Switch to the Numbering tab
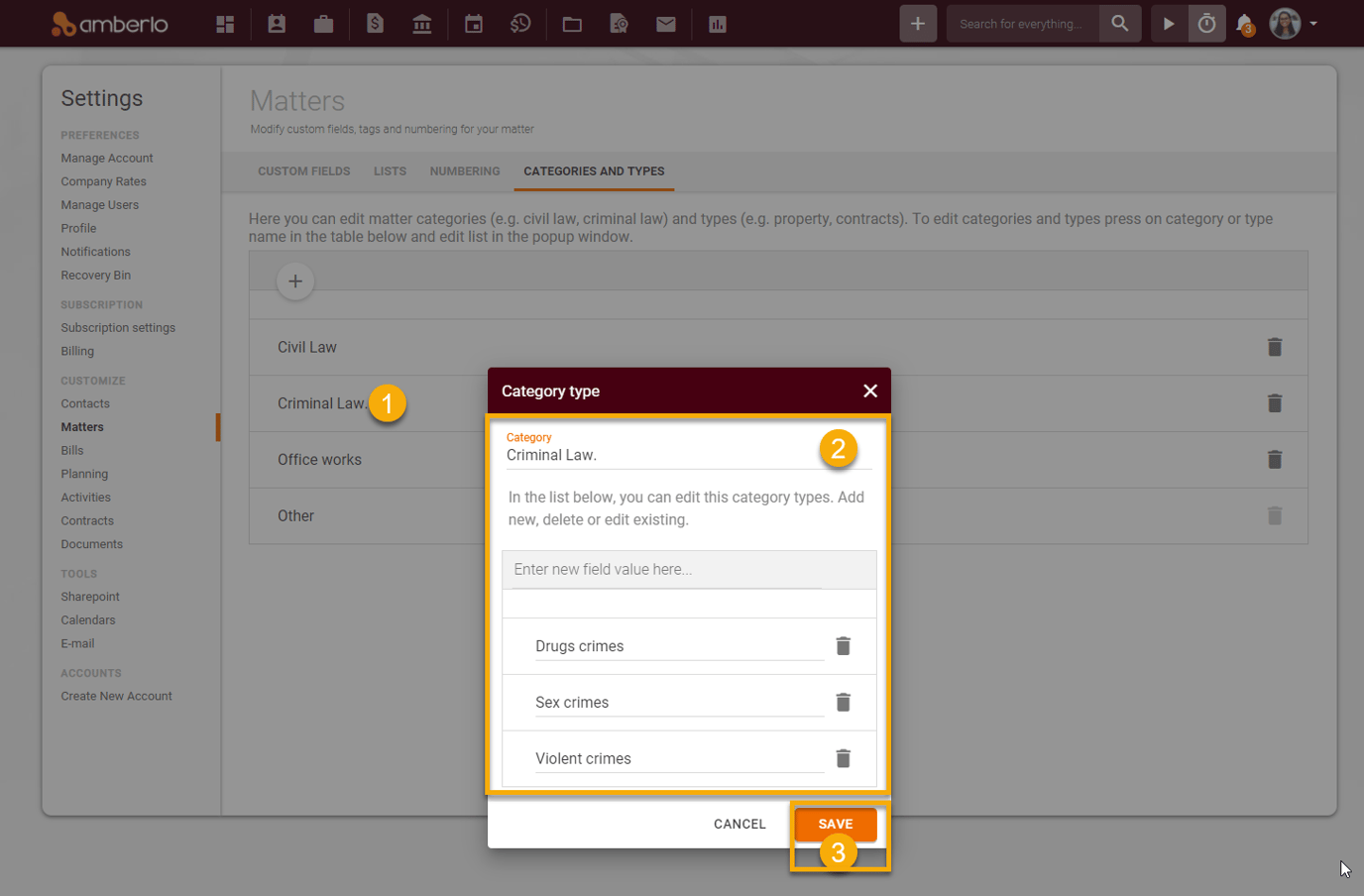The width and height of the screenshot is (1364, 896). pos(465,171)
